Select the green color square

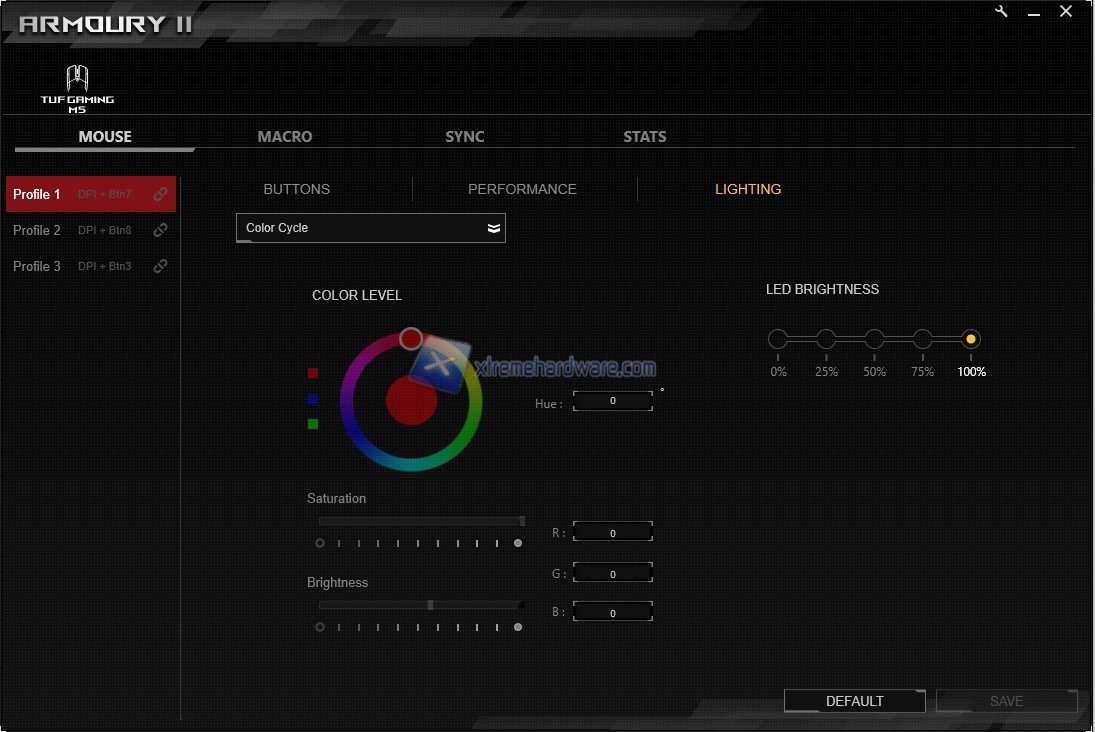[x=313, y=424]
